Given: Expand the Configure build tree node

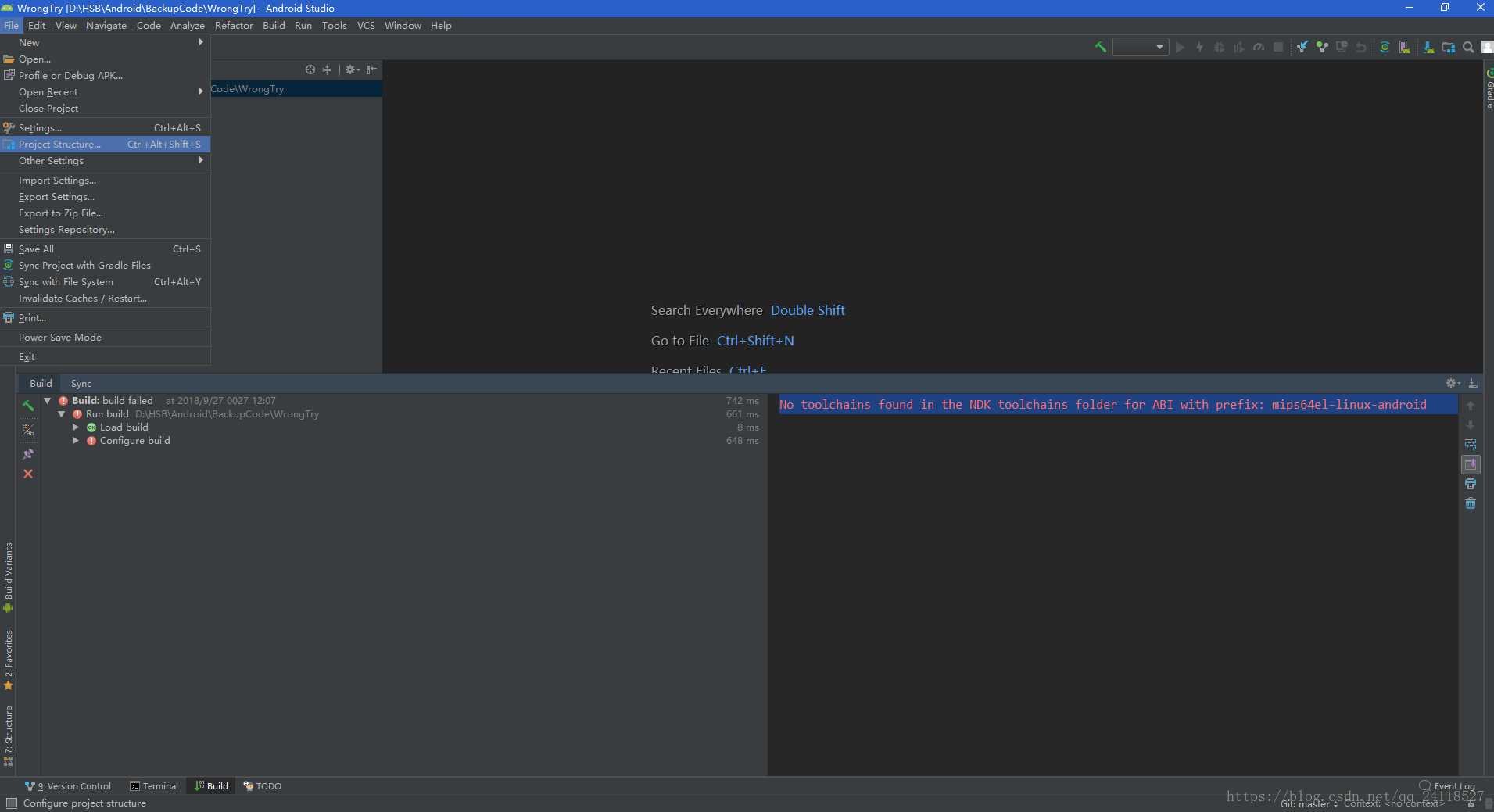Looking at the screenshot, I should tap(76, 441).
